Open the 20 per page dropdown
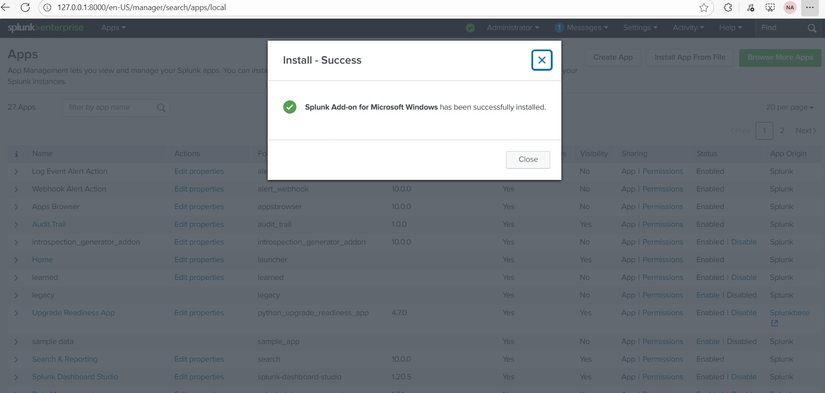Viewport: 825px width, 393px height. tap(789, 107)
